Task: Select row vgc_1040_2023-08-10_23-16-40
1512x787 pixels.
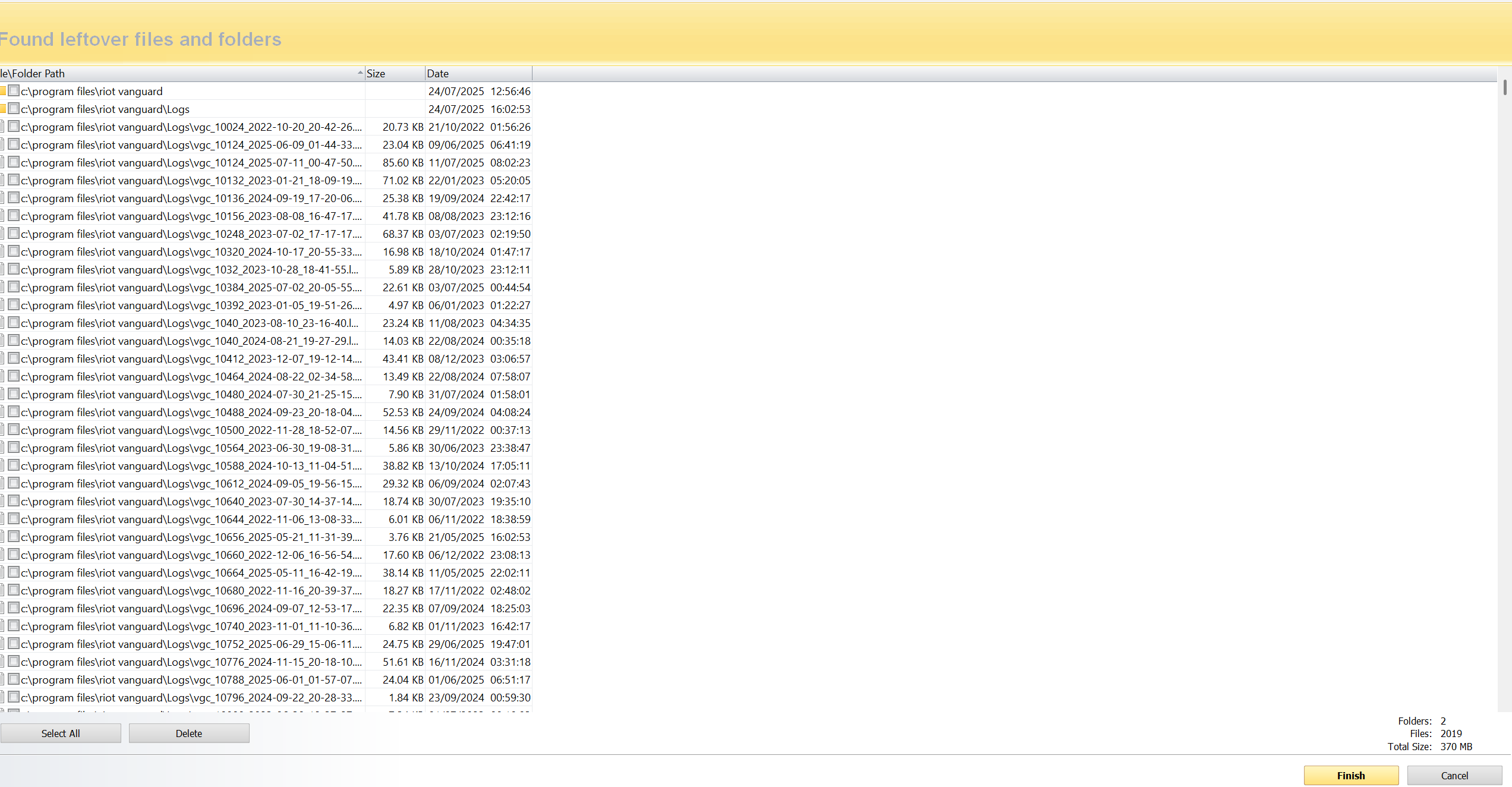Action: click(x=266, y=323)
